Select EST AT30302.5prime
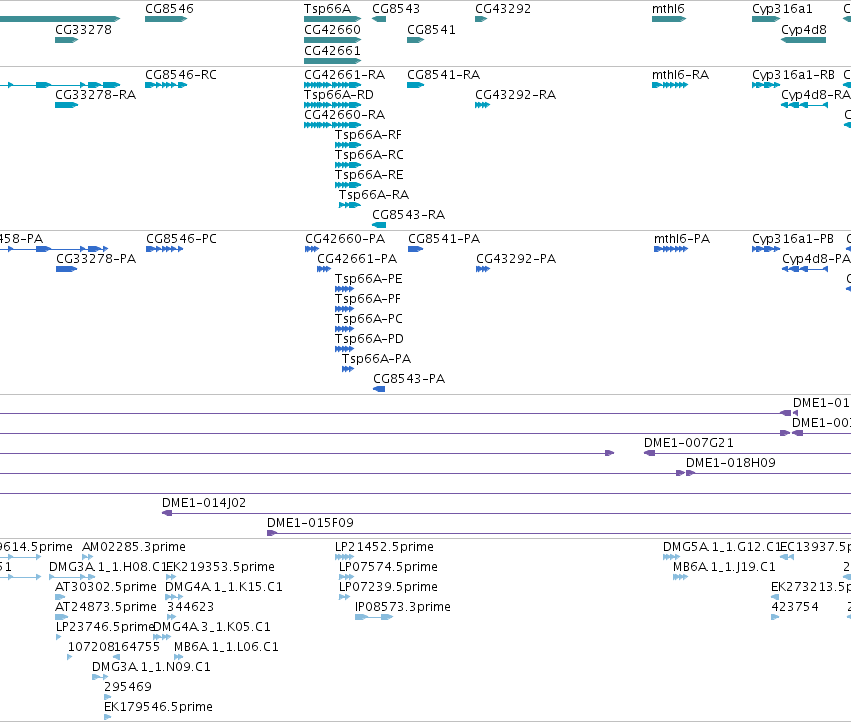Screen dimensions: 851x722 point(60,597)
